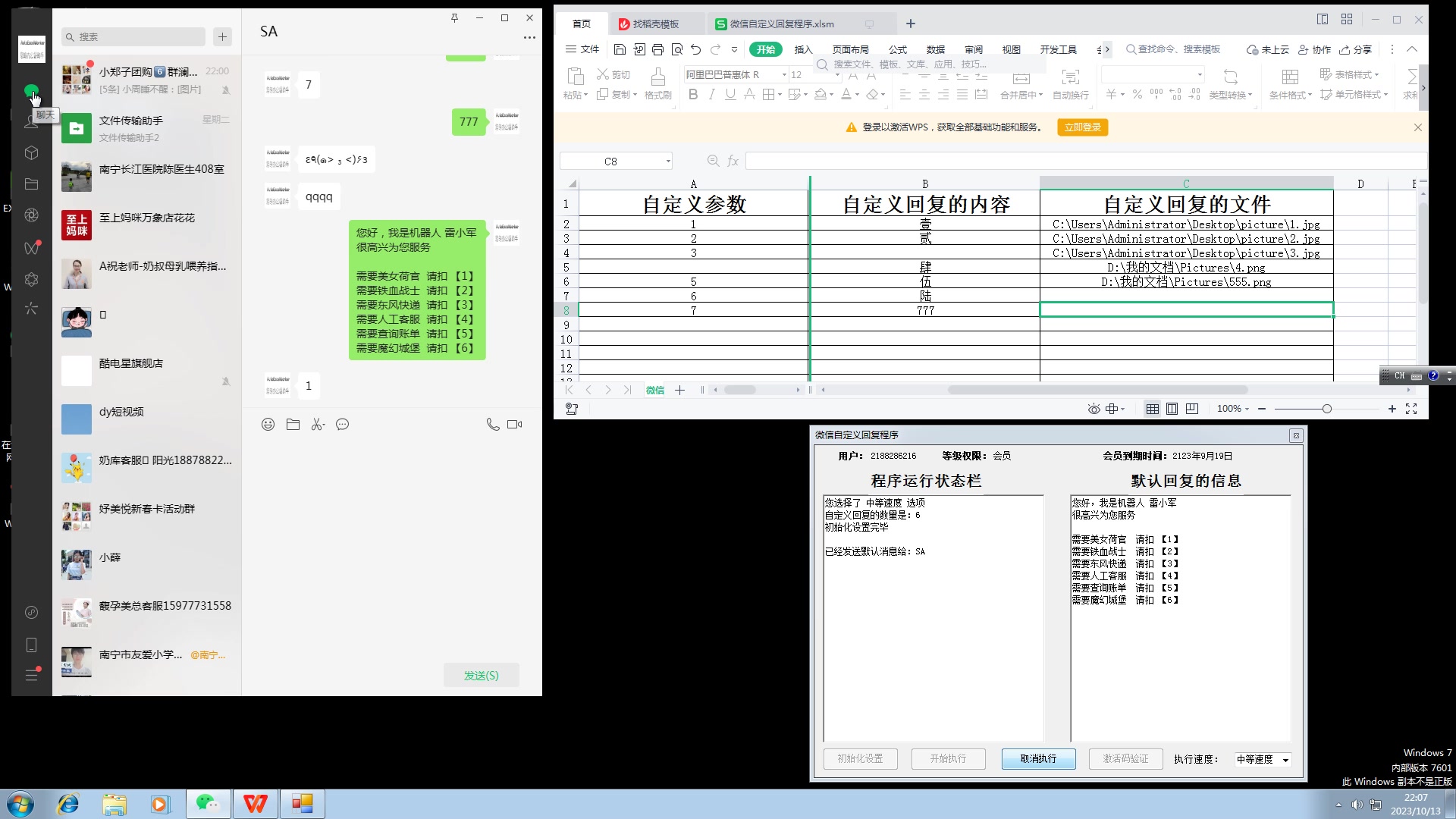This screenshot has height=819, width=1456.
Task: Click send file folder icon in chat
Action: [x=293, y=425]
